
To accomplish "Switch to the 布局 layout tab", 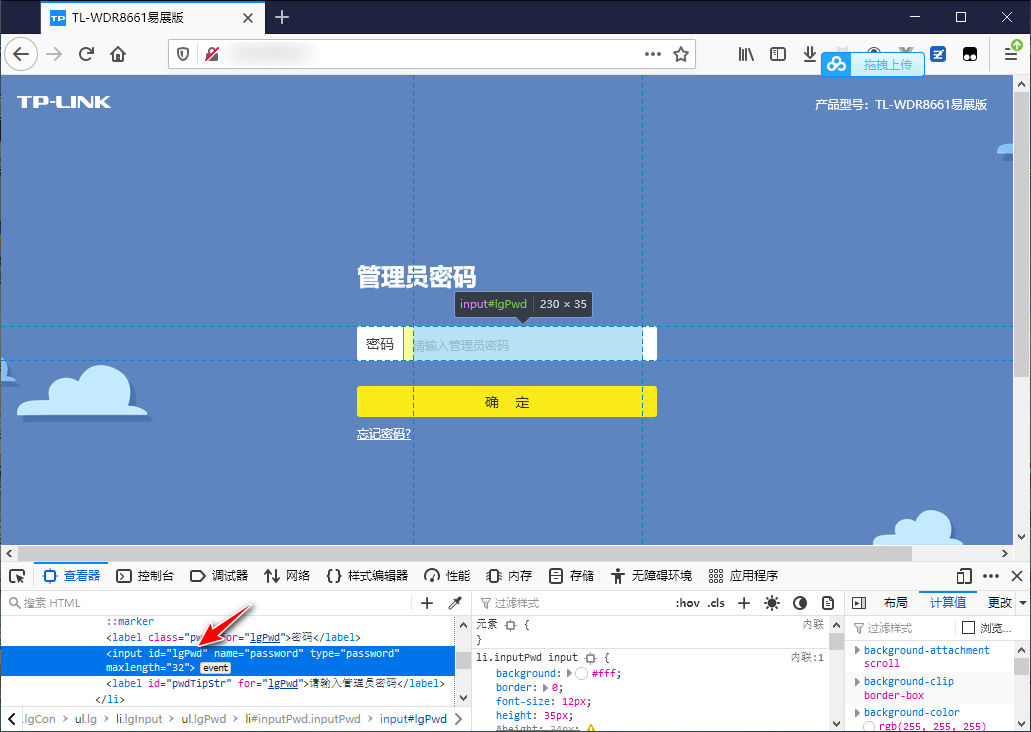I will point(896,603).
